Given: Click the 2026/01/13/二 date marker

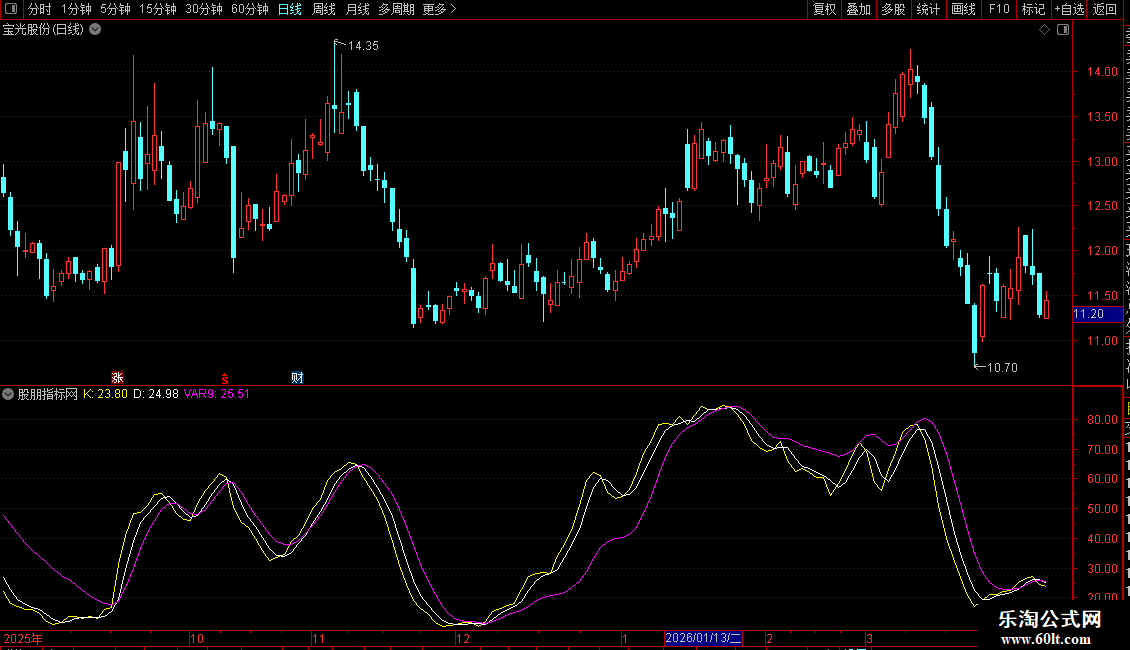Looking at the screenshot, I should [x=703, y=638].
